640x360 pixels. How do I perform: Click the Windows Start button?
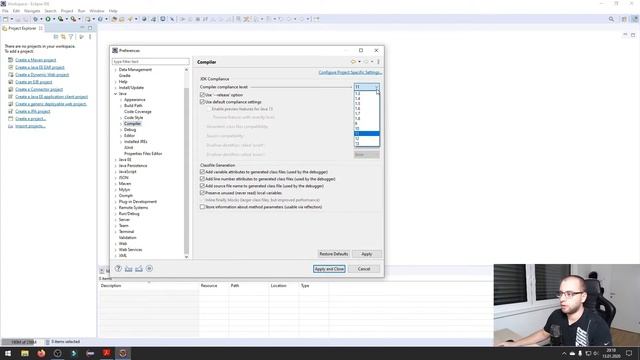click(x=8, y=353)
